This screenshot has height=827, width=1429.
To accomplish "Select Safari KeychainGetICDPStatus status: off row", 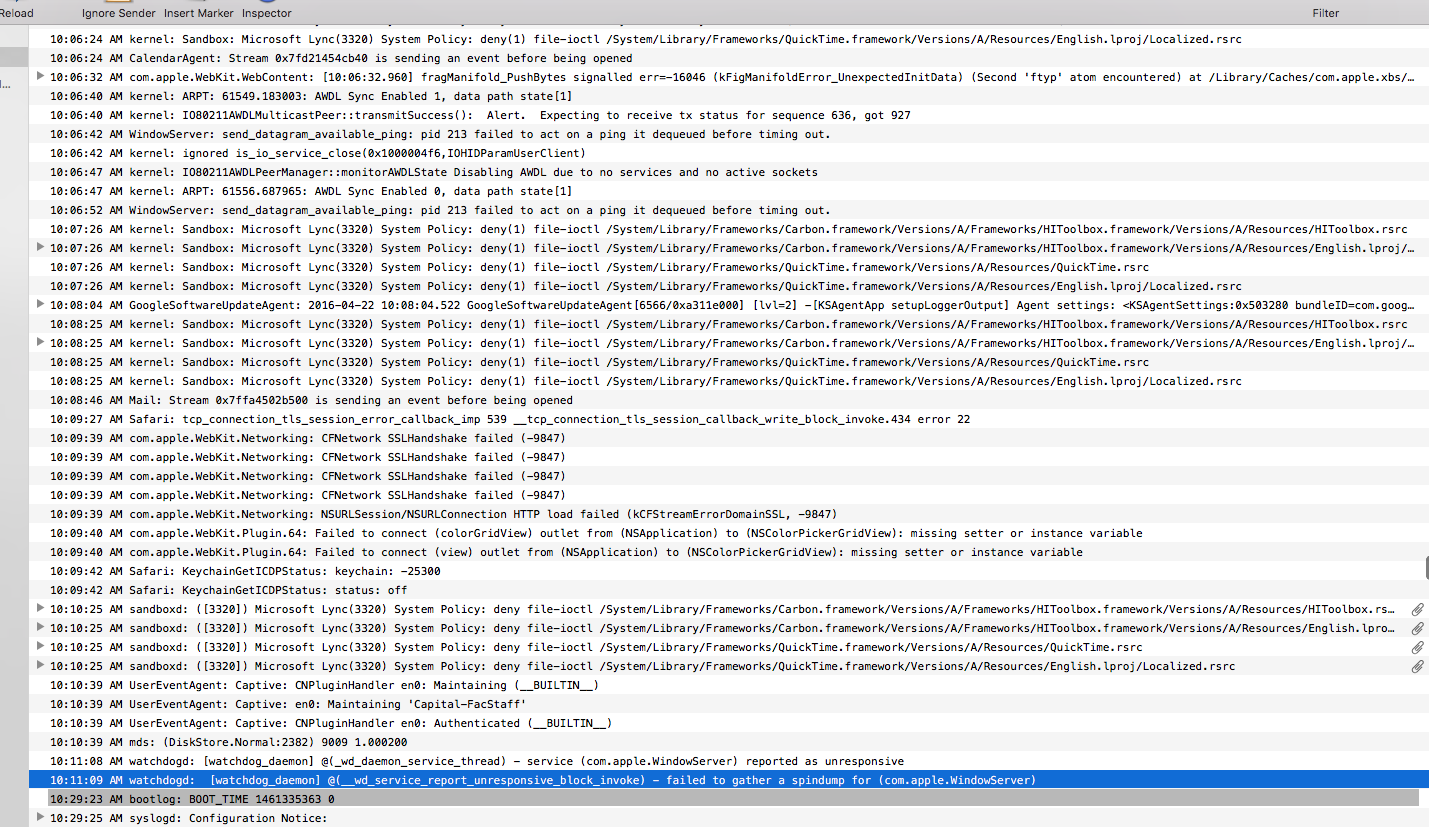I will 729,590.
